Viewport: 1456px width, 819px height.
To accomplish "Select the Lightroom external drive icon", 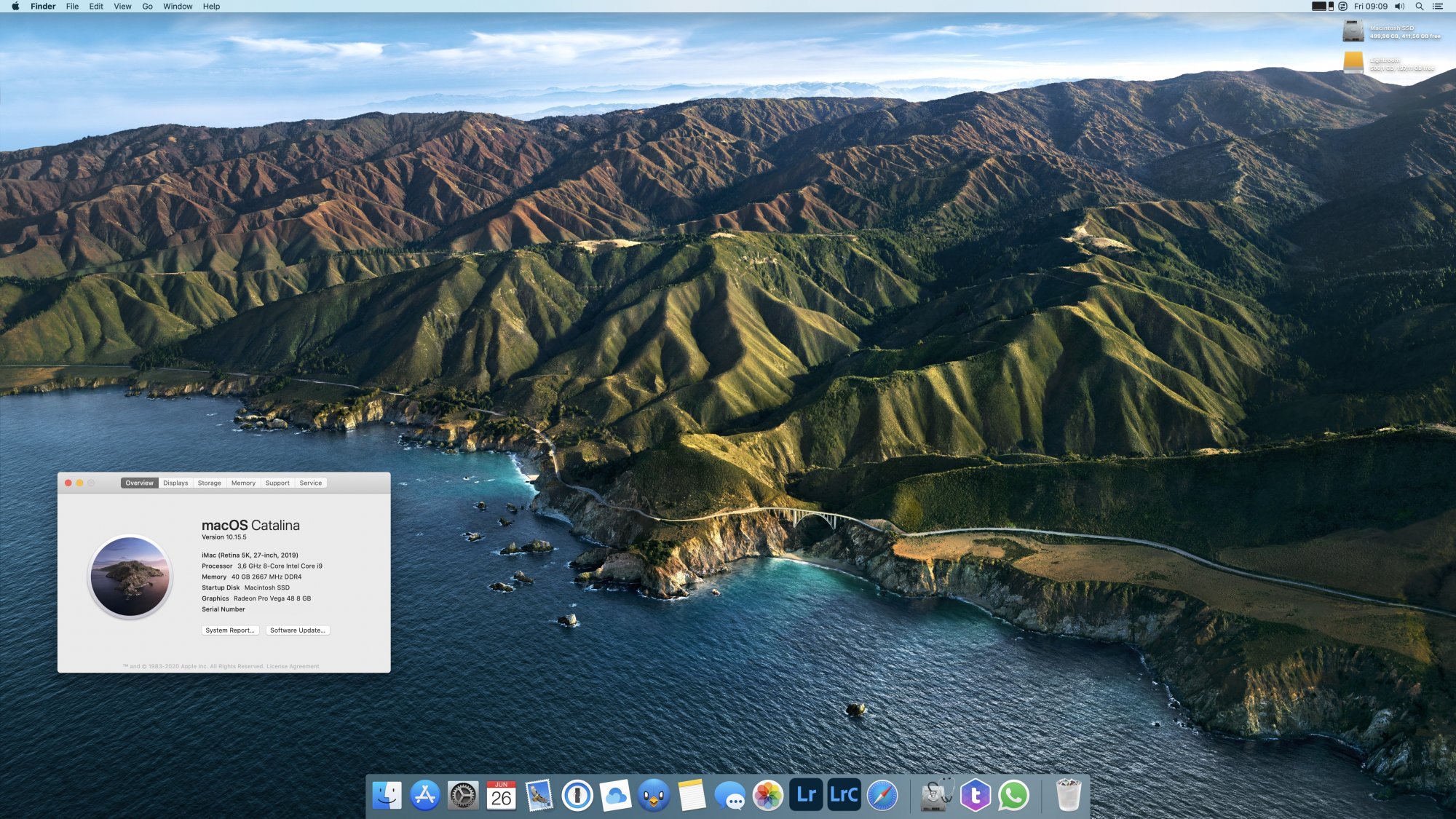I will point(1353,63).
